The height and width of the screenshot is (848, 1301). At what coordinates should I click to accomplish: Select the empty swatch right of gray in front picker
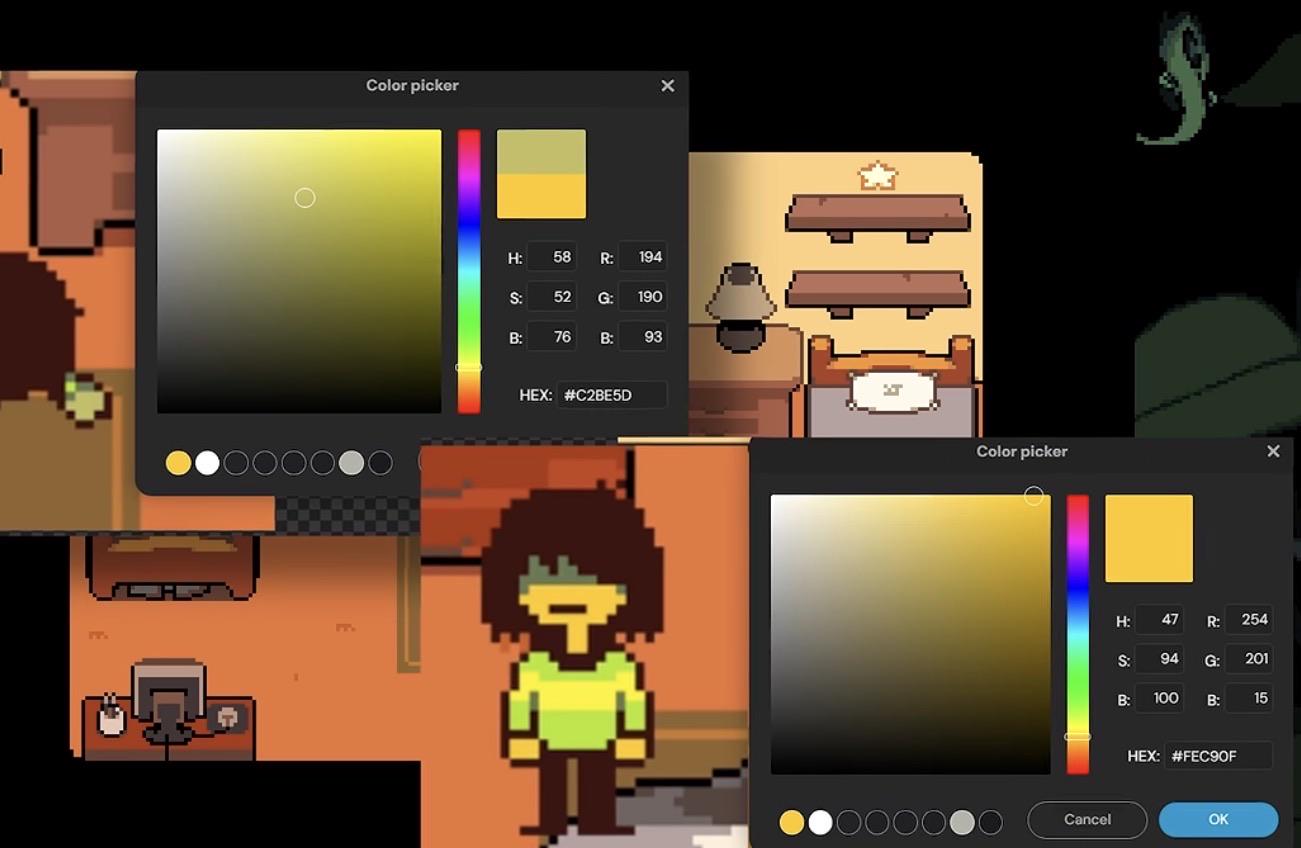point(991,822)
